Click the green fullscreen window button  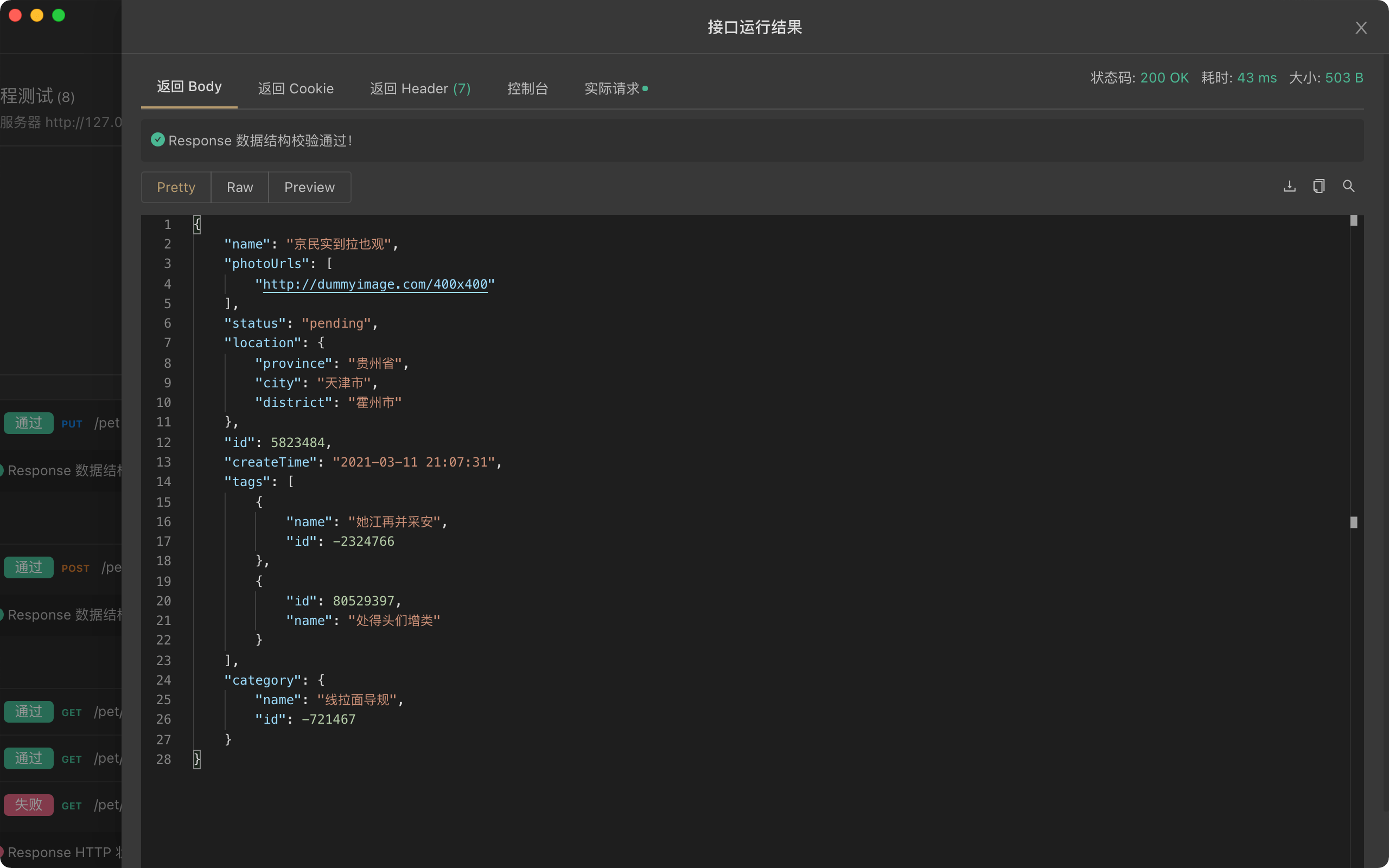click(59, 16)
